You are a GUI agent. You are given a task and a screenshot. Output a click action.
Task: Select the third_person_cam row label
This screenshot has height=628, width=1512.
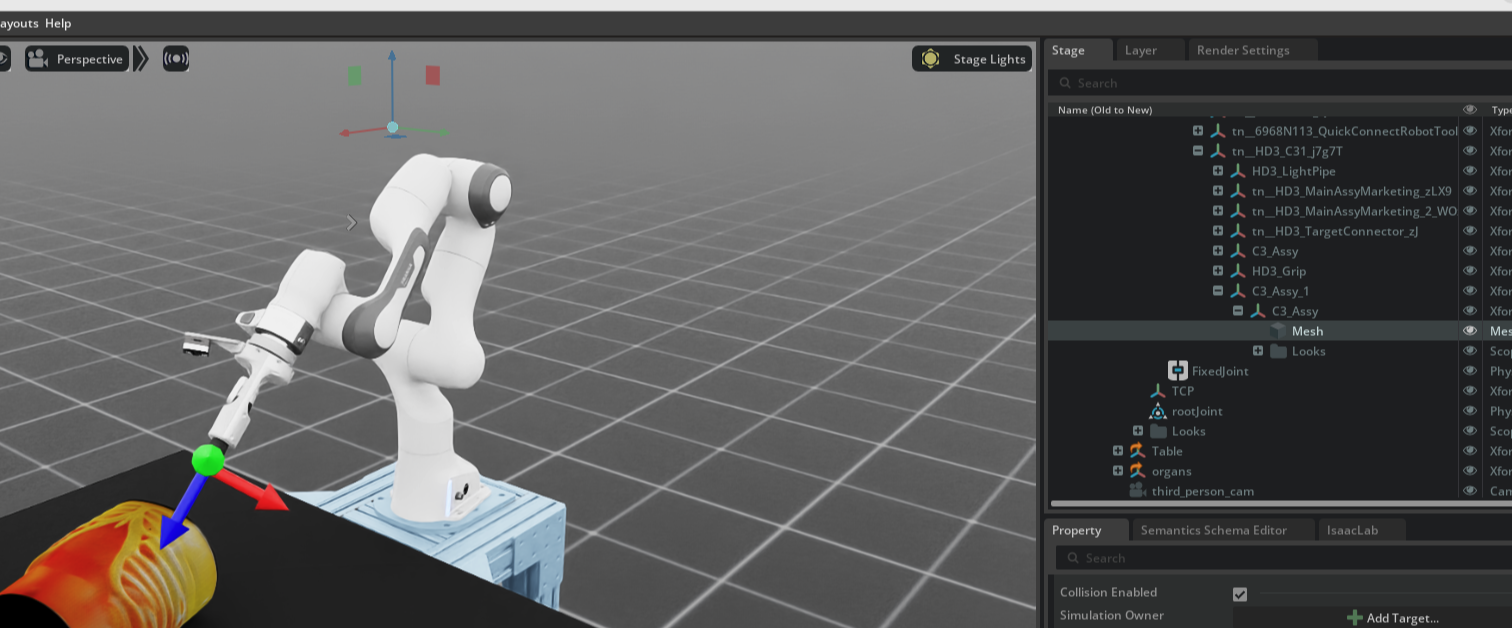[x=1203, y=491]
